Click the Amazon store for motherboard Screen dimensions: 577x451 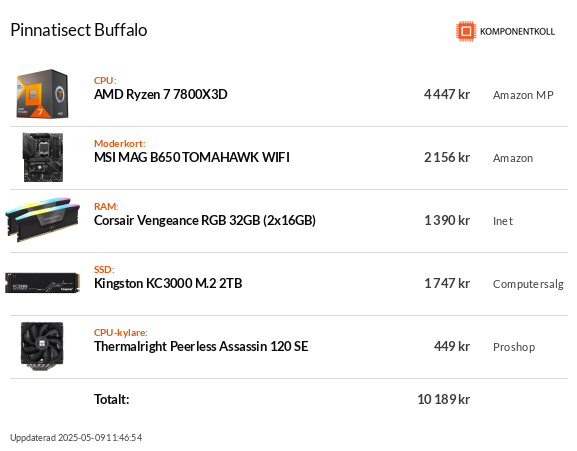tap(513, 158)
